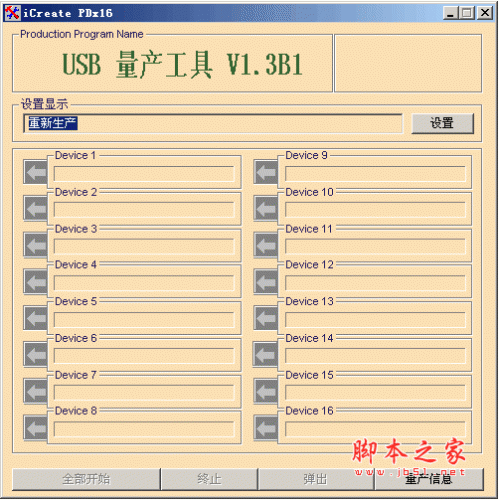Maximize the iCreate PDx16 window
Screen dimensions: 499x500
point(467,13)
